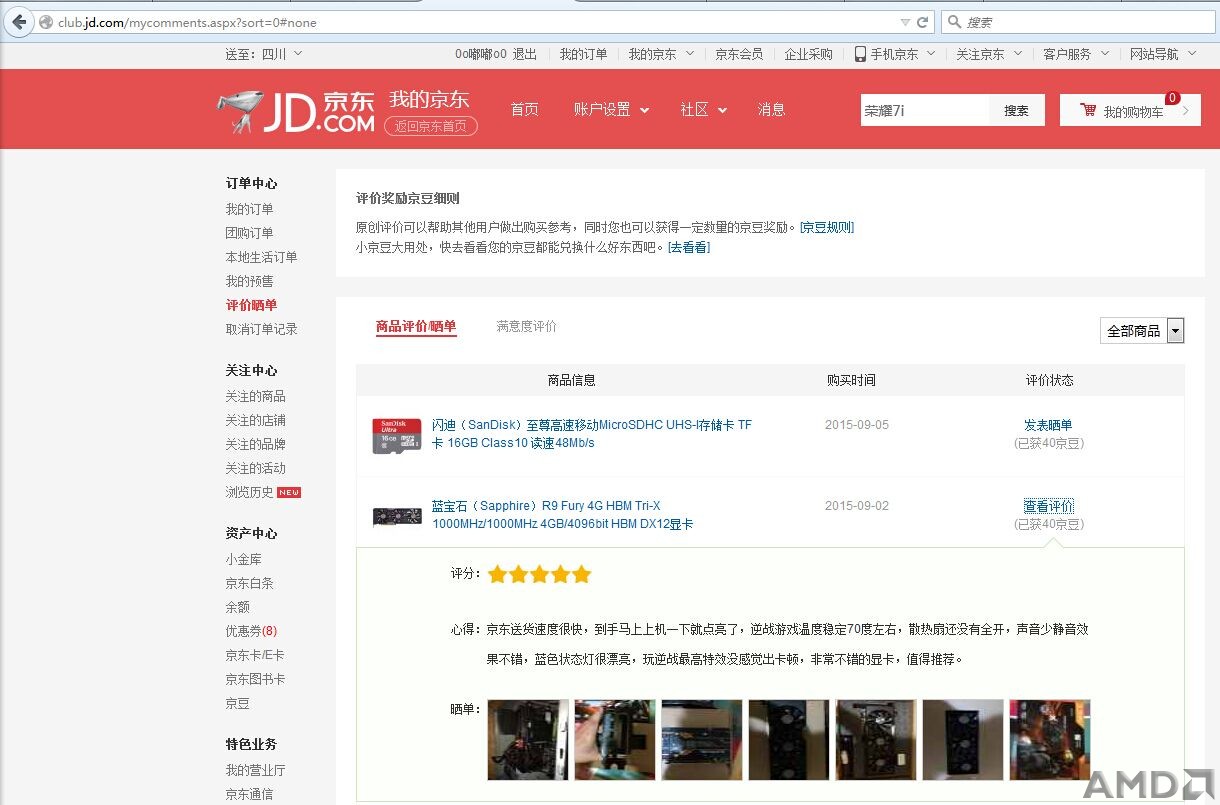Image resolution: width=1220 pixels, height=805 pixels.
Task: Switch to the 商品评价晒单 tab
Action: pos(416,326)
